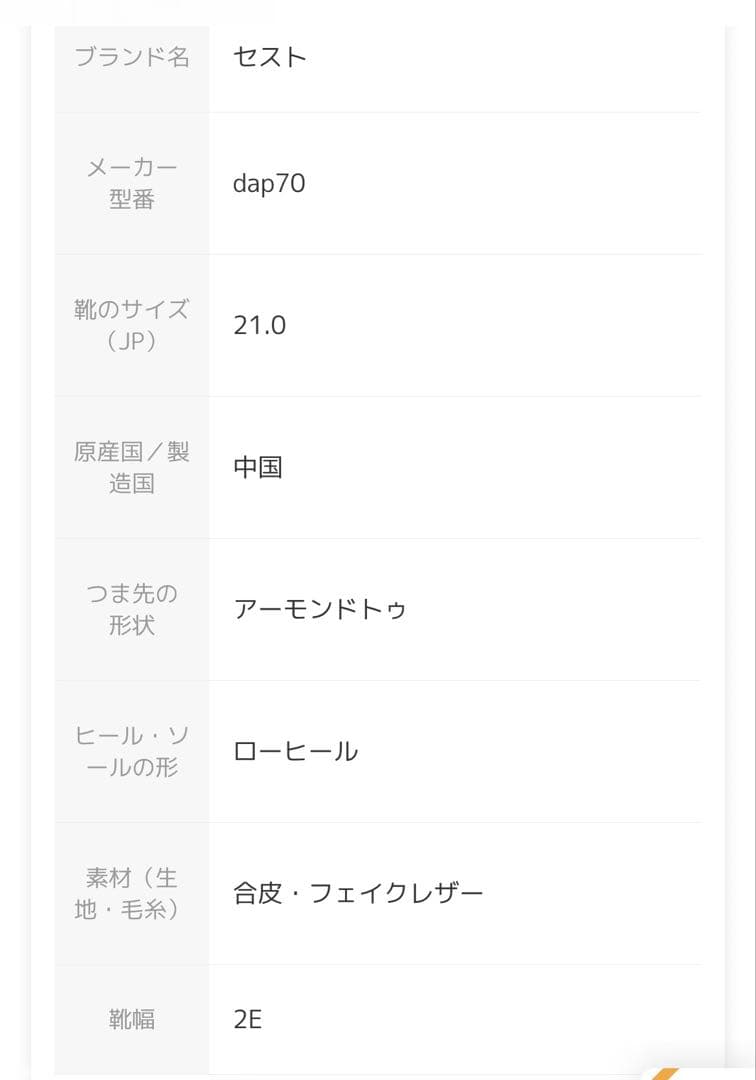This screenshot has width=756, height=1080.
Task: Click the つま先の形状 label
Action: (132, 609)
